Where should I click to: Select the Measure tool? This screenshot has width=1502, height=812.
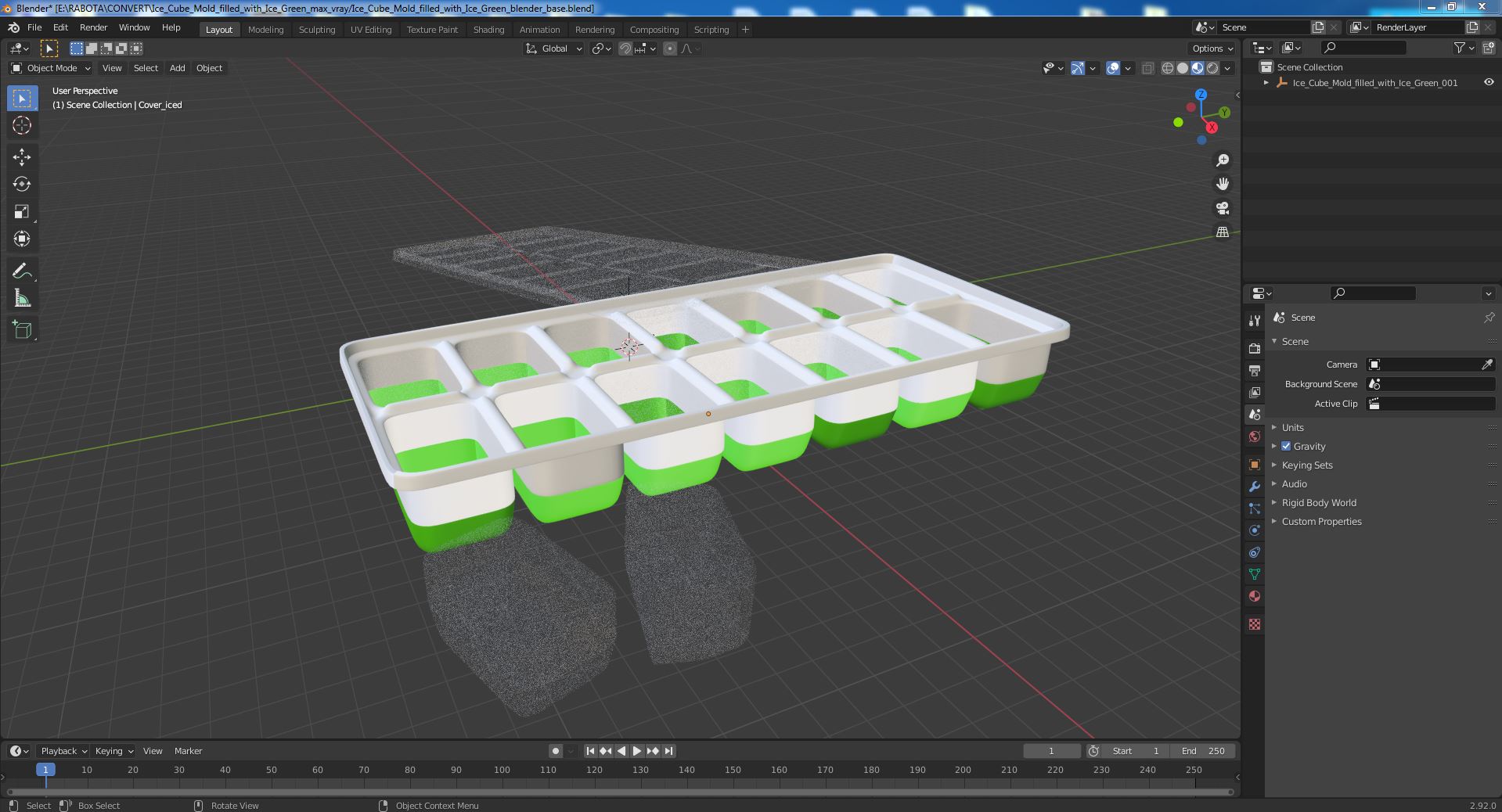22,298
